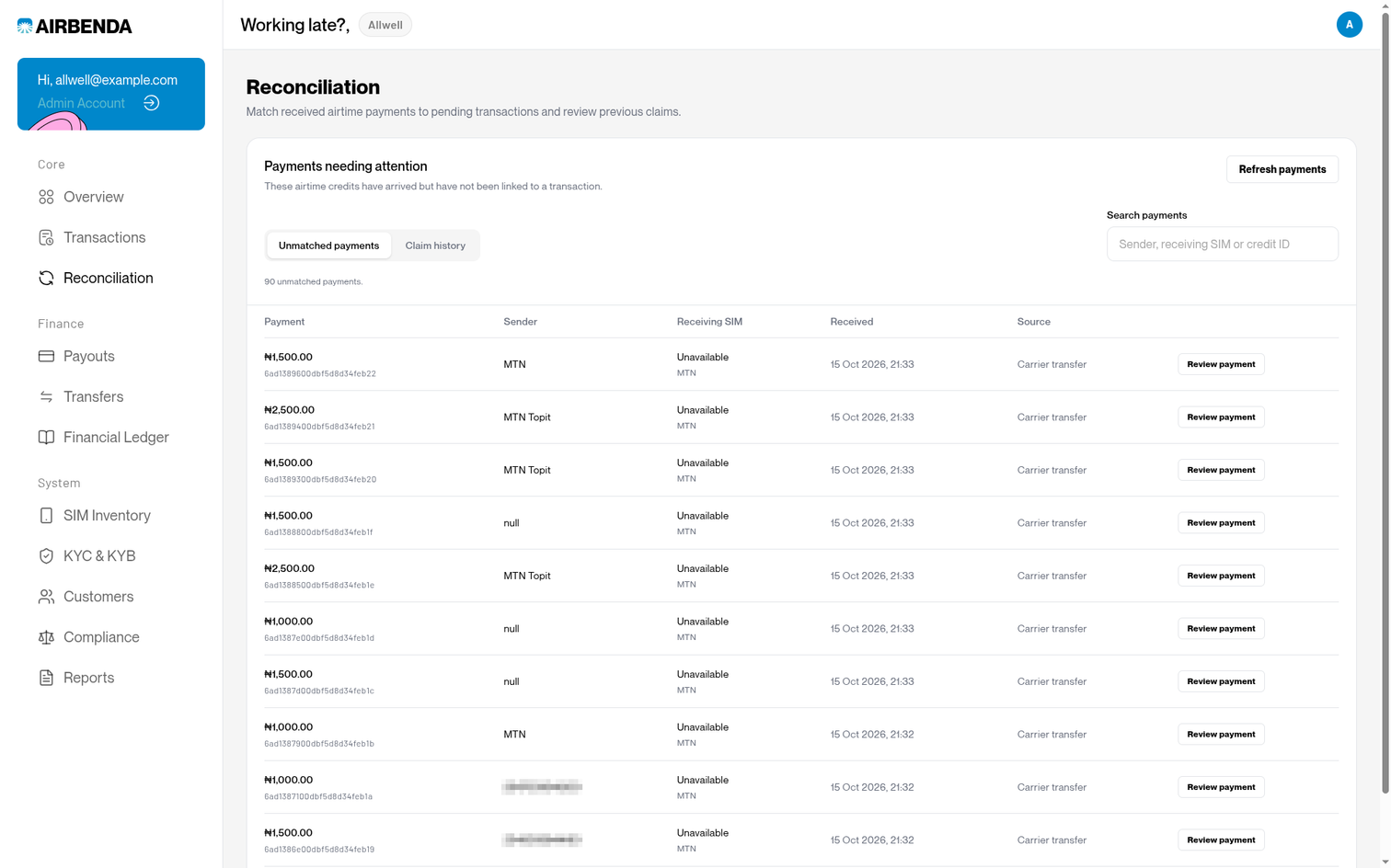Image resolution: width=1391 pixels, height=868 pixels.
Task: Click the "Allwell" name chip in the header
Action: (x=385, y=25)
